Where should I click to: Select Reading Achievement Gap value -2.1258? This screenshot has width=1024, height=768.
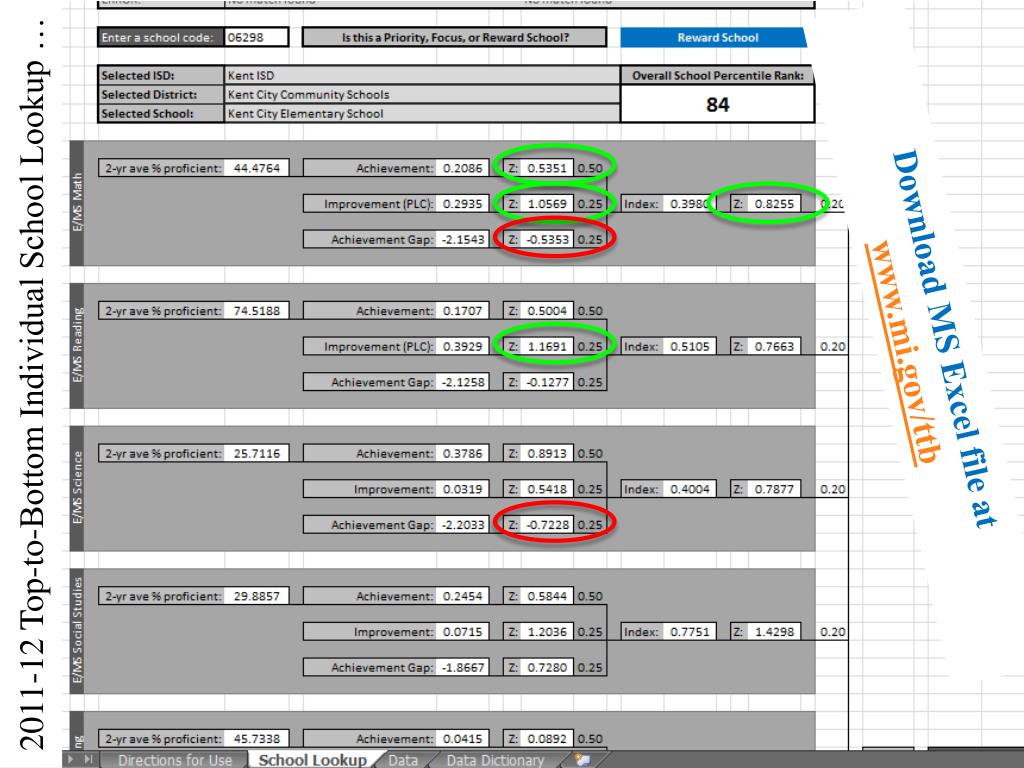tap(462, 382)
